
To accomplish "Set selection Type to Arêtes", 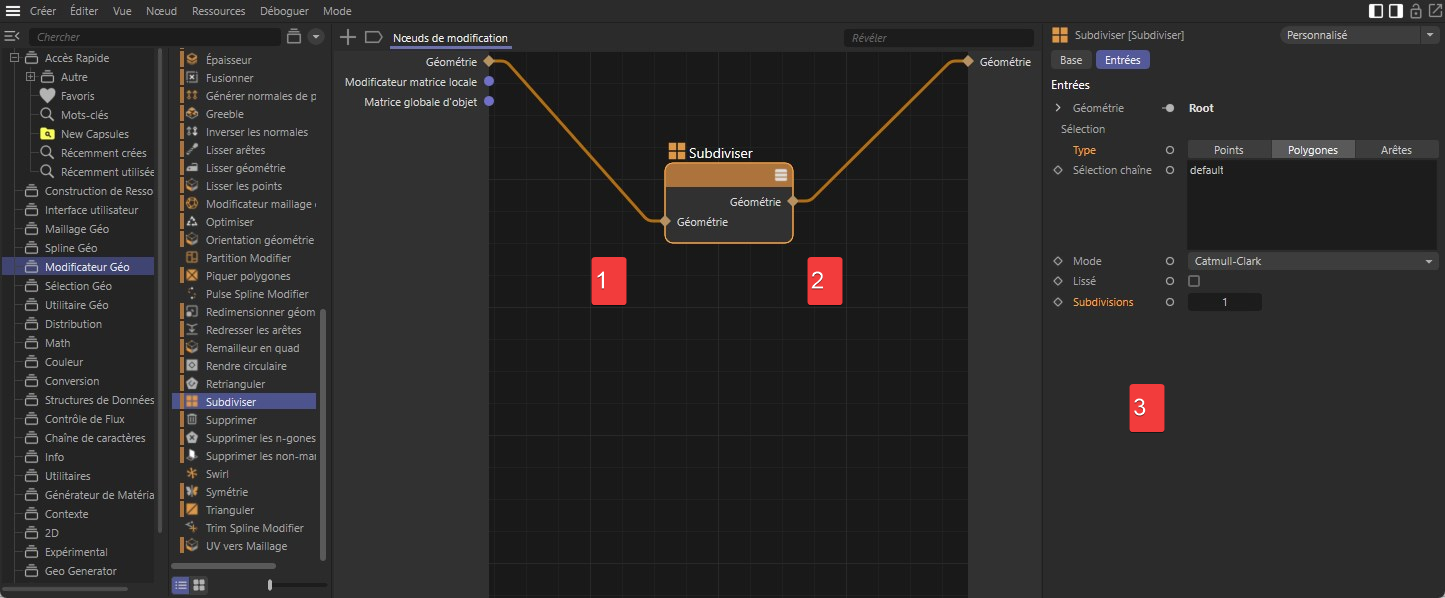I will click(1396, 150).
